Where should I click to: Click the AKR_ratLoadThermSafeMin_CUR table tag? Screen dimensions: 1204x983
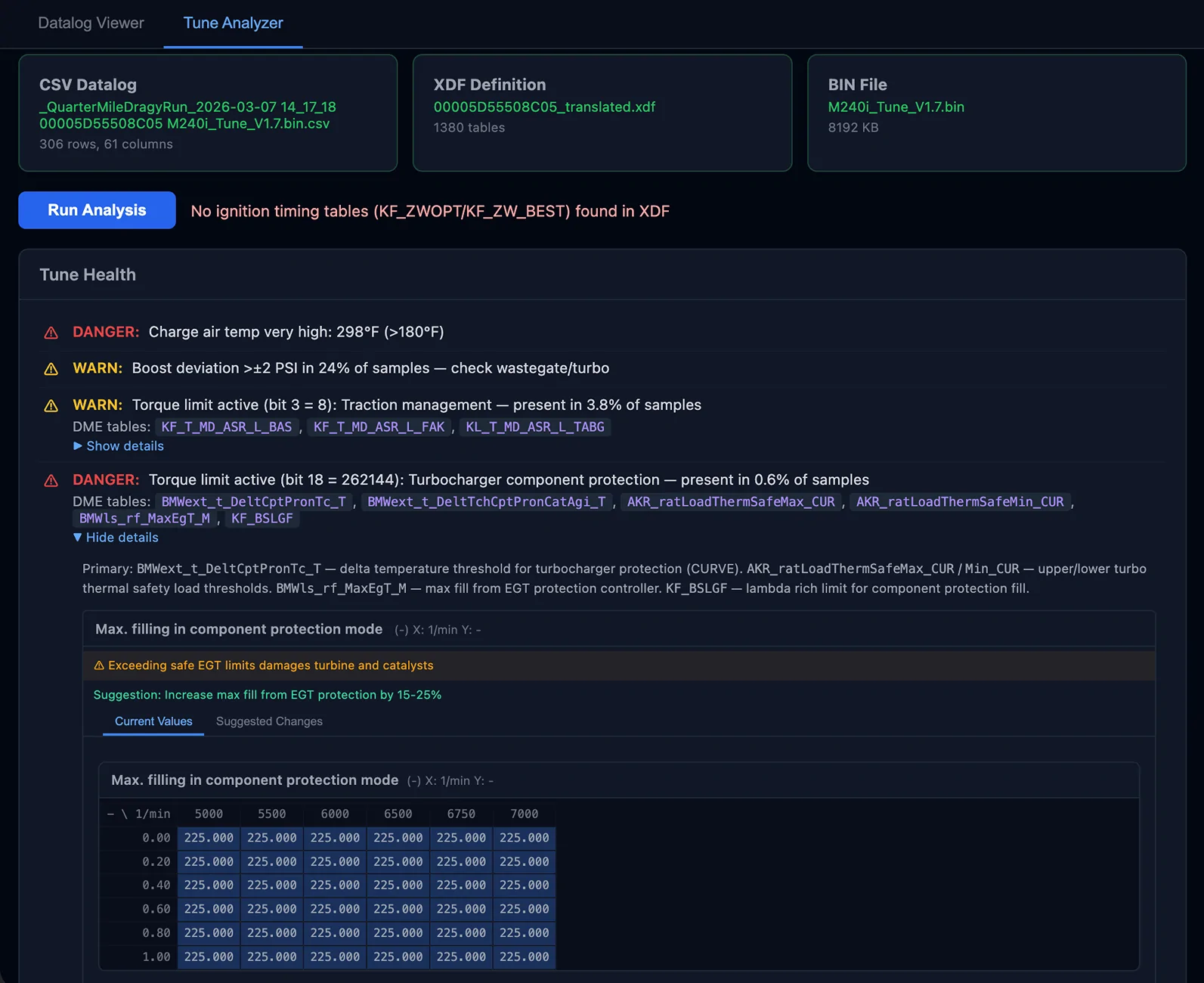(x=960, y=502)
